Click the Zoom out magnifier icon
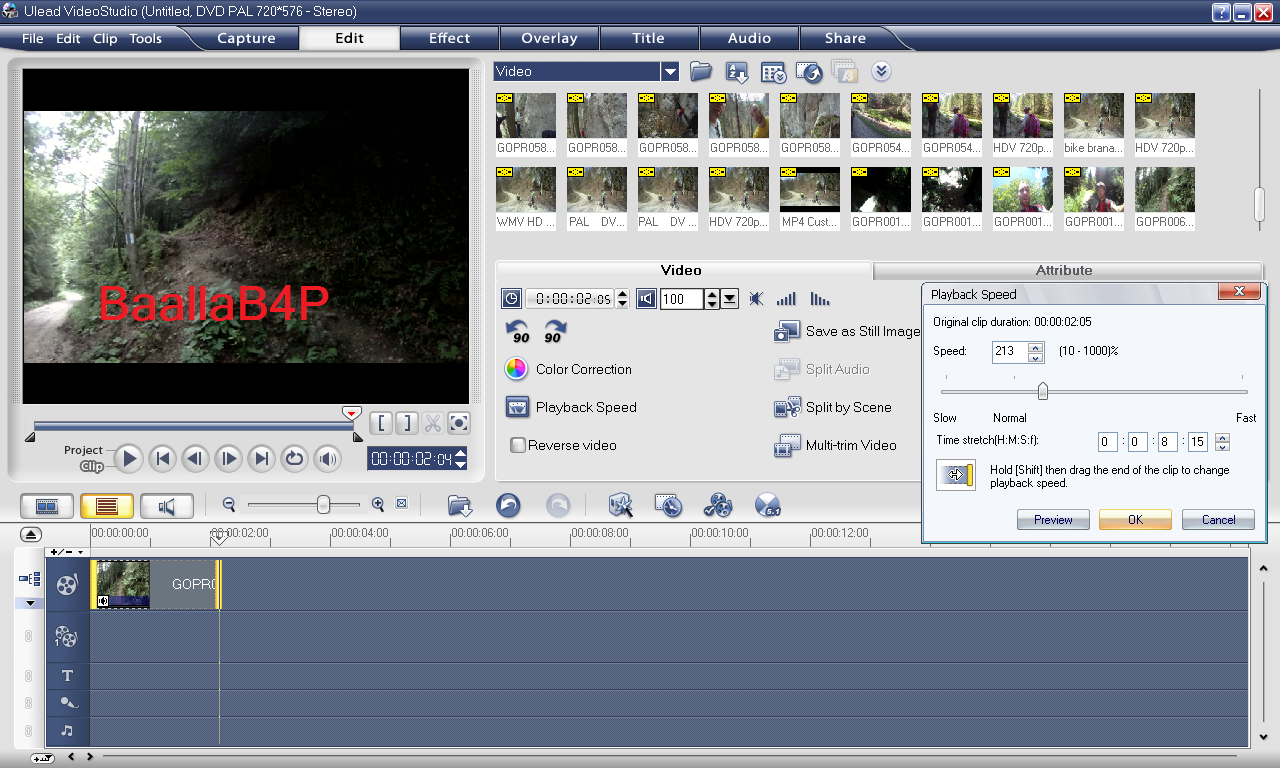1280x768 pixels. [229, 505]
